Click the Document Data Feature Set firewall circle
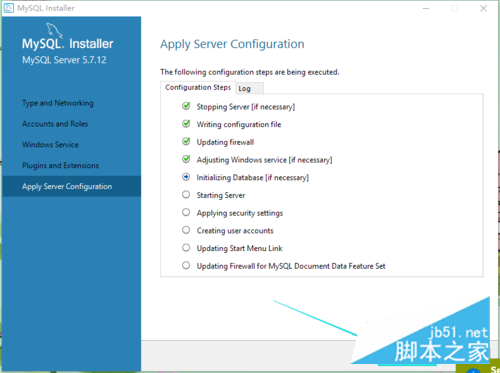This screenshot has width=500, height=373. point(186,265)
